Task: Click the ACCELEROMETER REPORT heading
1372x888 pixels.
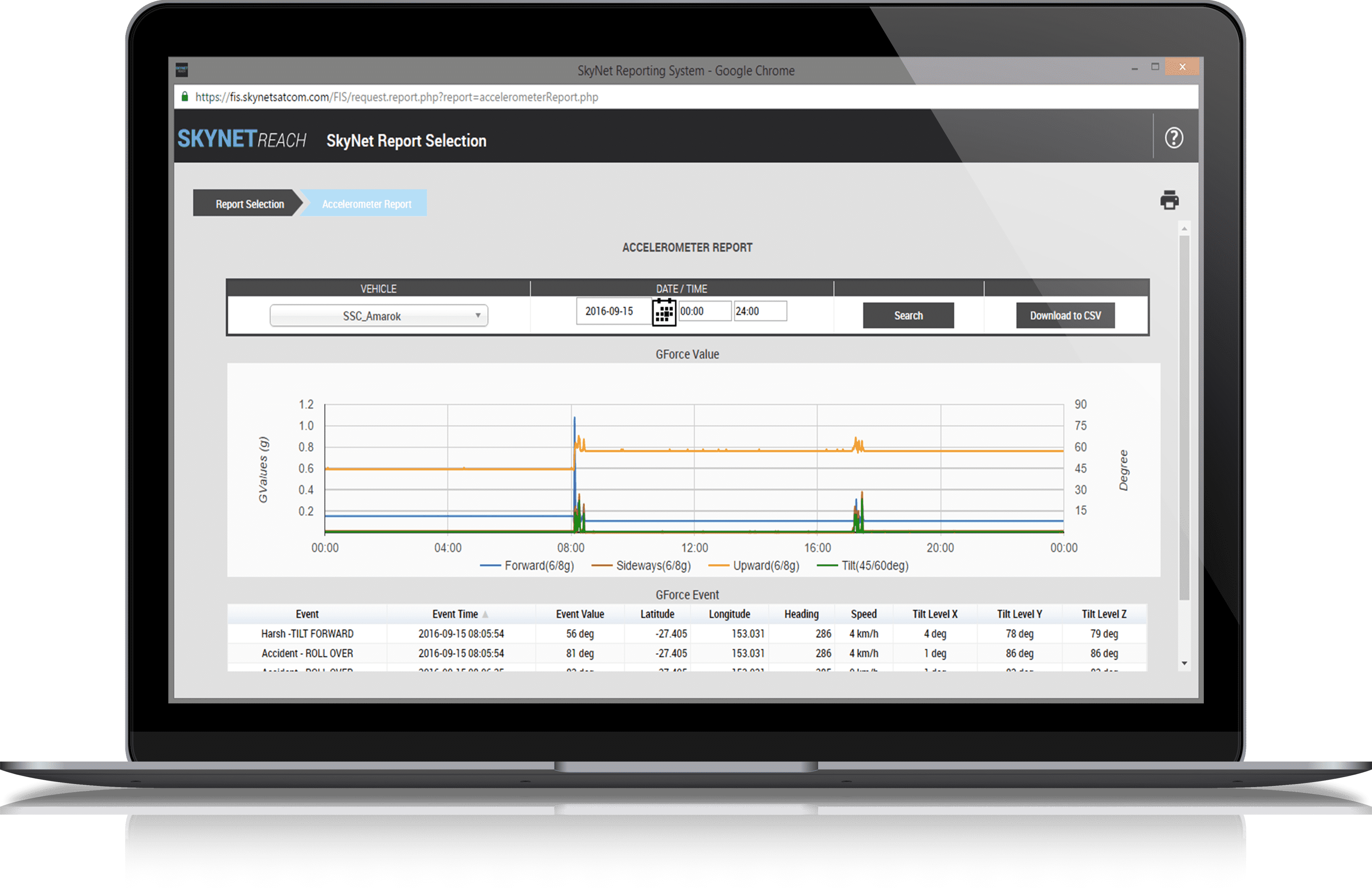Action: (687, 247)
